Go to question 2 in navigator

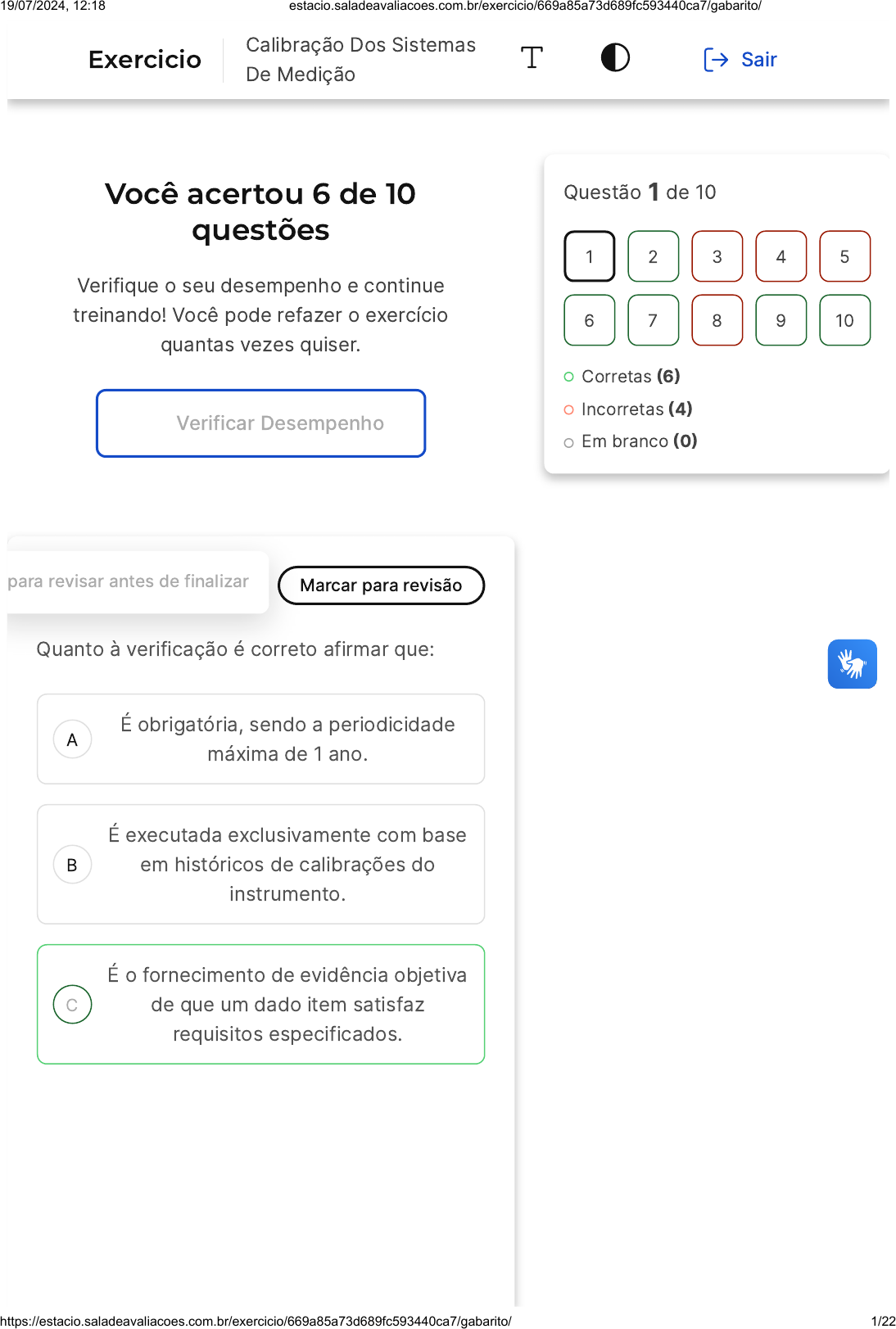(653, 257)
